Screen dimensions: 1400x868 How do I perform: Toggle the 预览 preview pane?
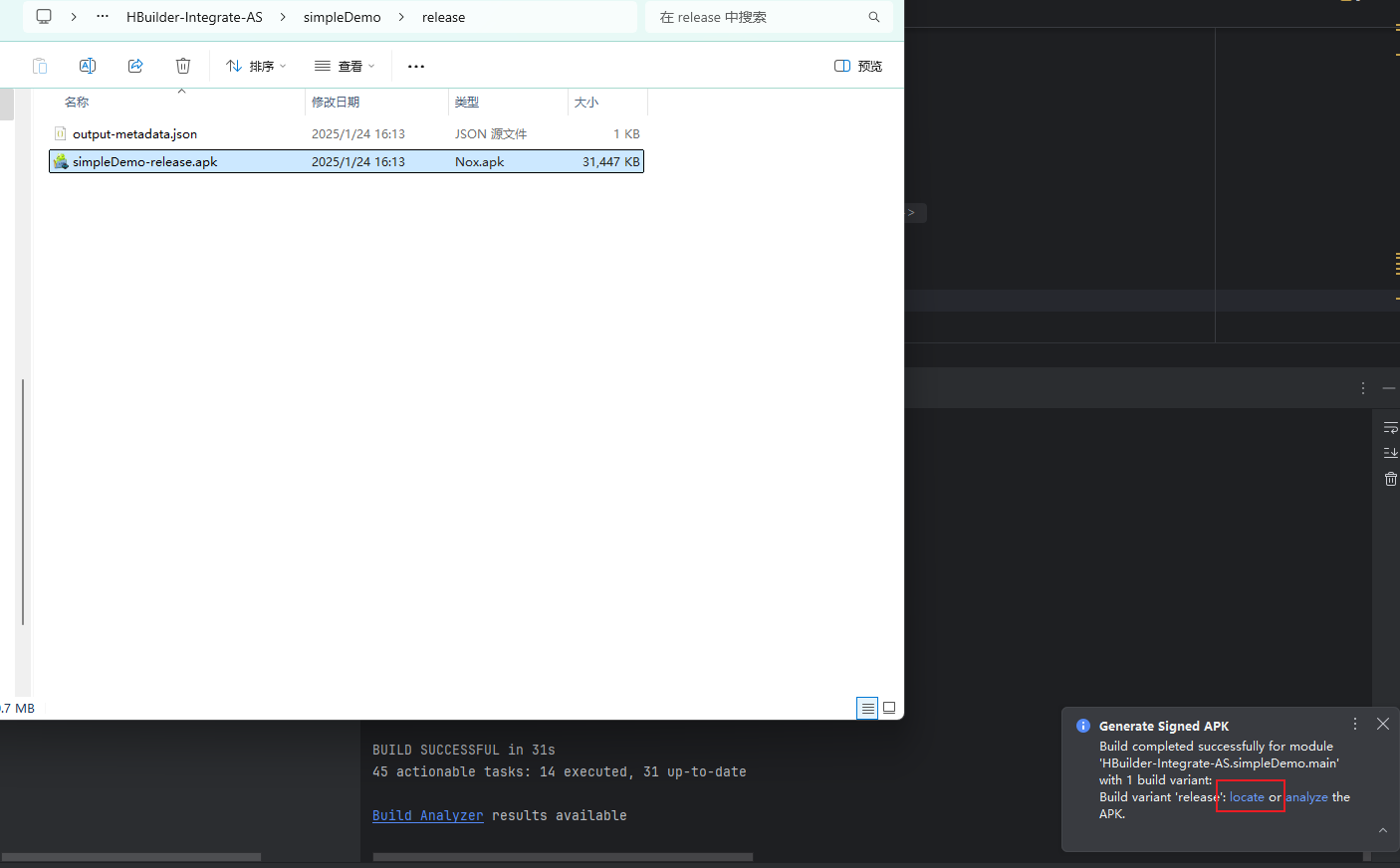858,66
